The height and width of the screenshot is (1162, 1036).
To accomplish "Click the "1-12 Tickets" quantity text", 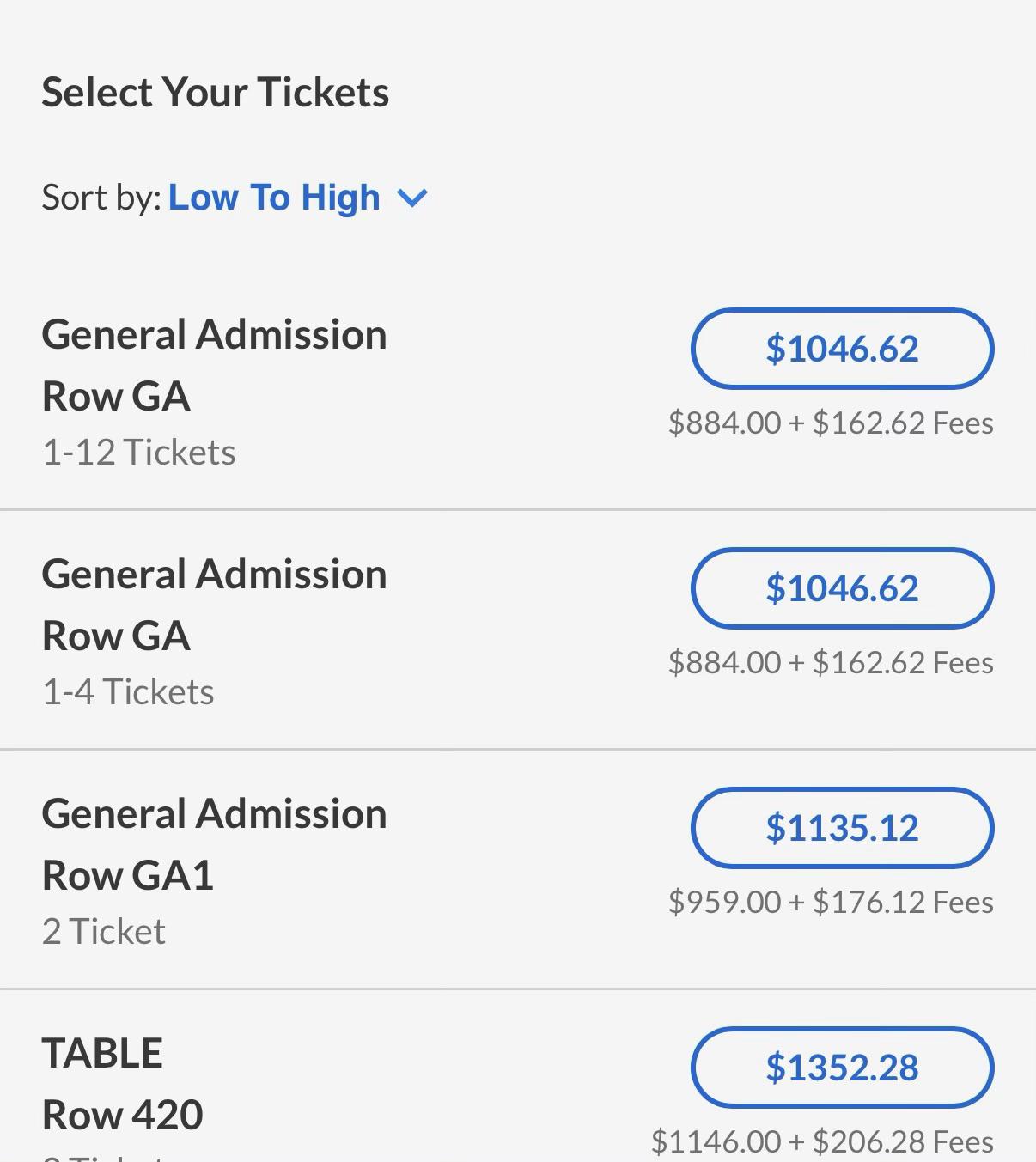I will 138,452.
